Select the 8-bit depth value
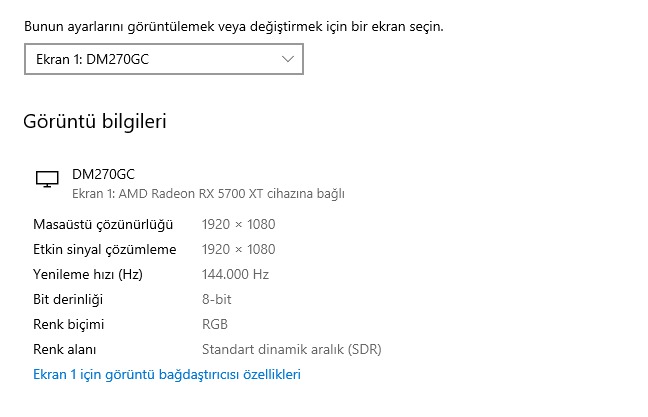This screenshot has height=417, width=648. (x=218, y=299)
